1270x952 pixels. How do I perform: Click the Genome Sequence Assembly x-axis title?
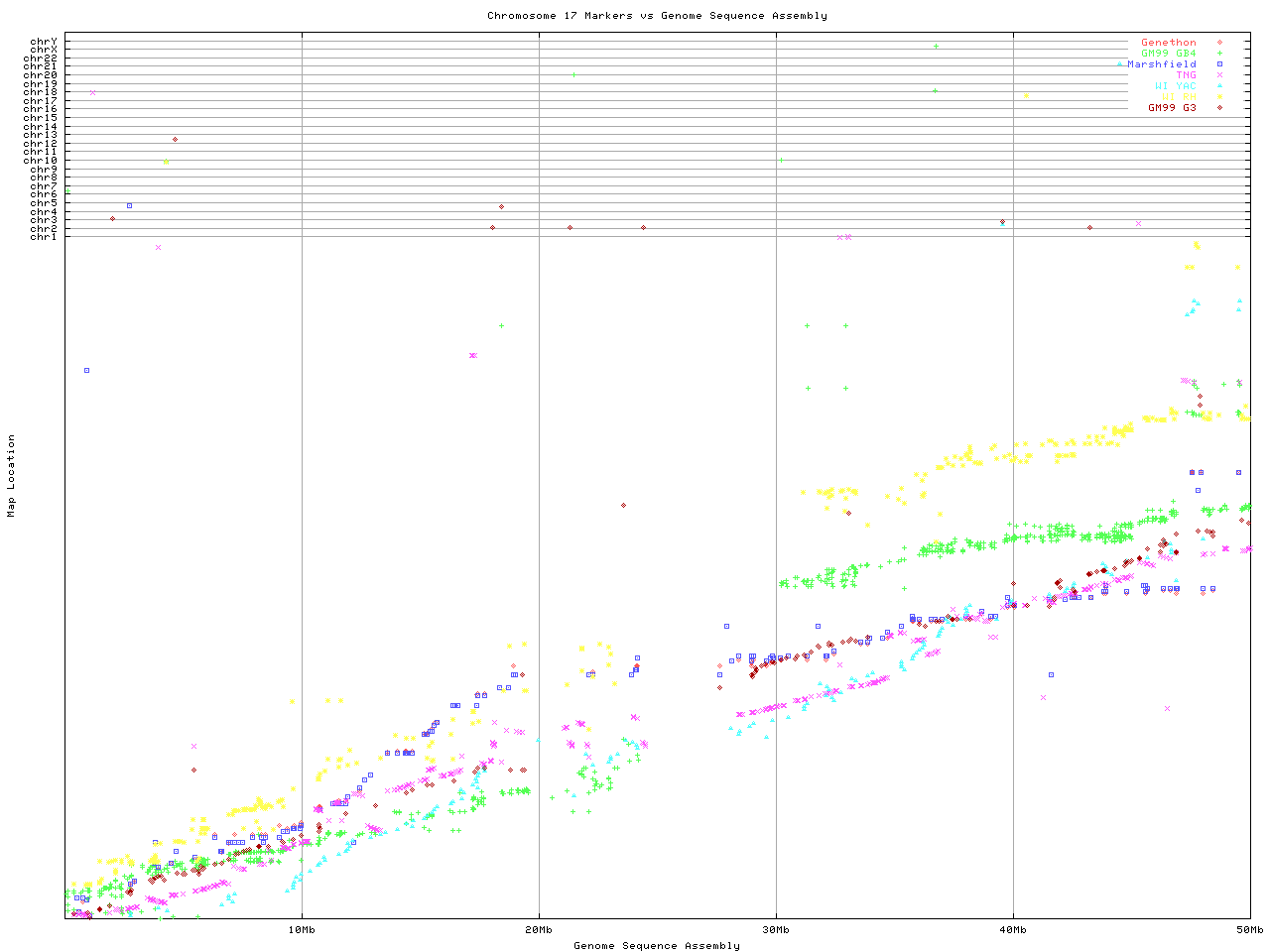pos(657,946)
